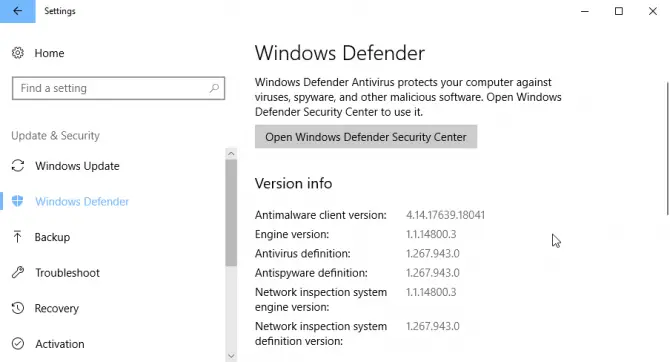Click Open Windows Defender Security Center

366,137
